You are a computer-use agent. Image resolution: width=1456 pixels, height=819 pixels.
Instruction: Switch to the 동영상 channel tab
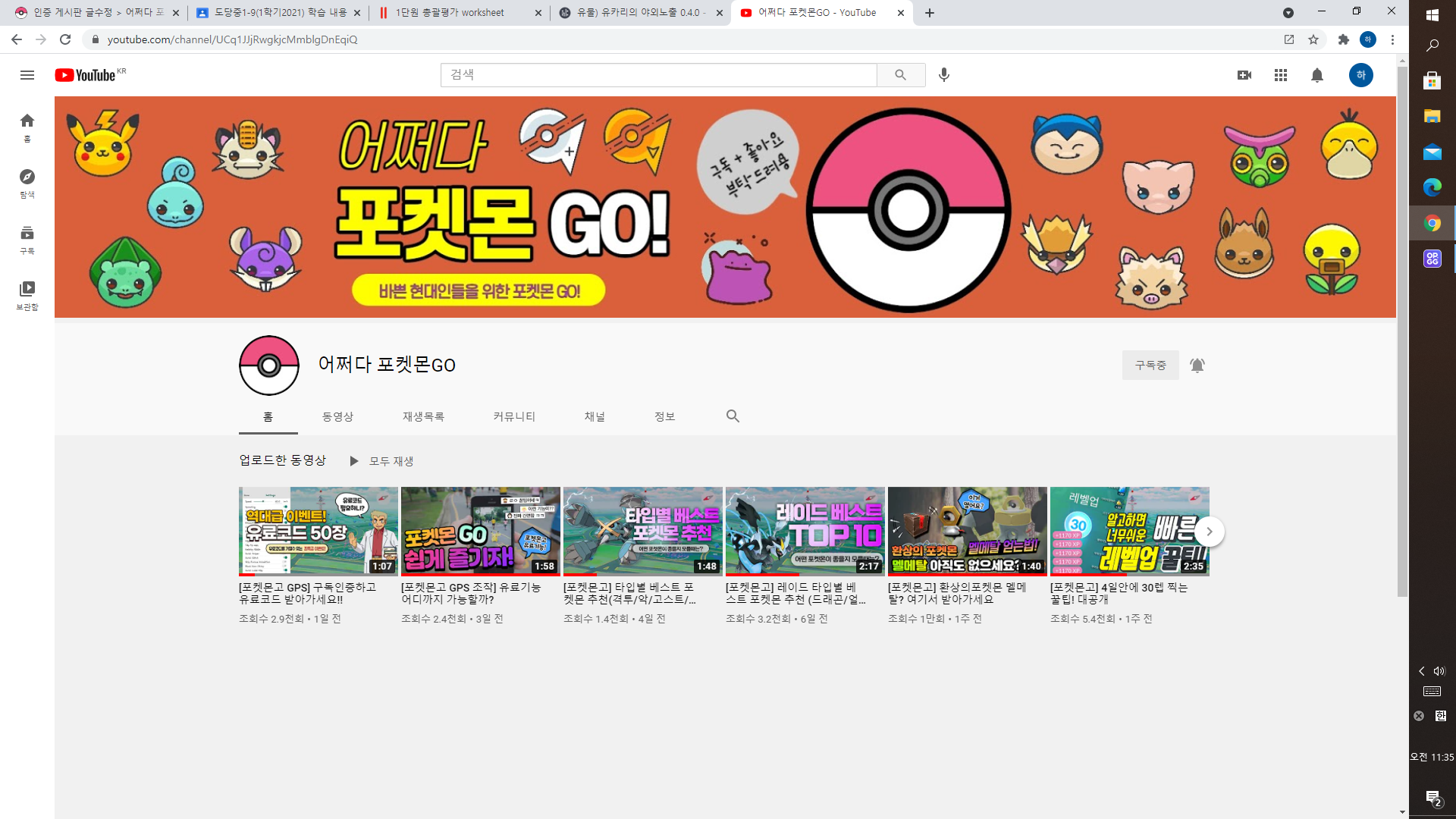point(337,416)
